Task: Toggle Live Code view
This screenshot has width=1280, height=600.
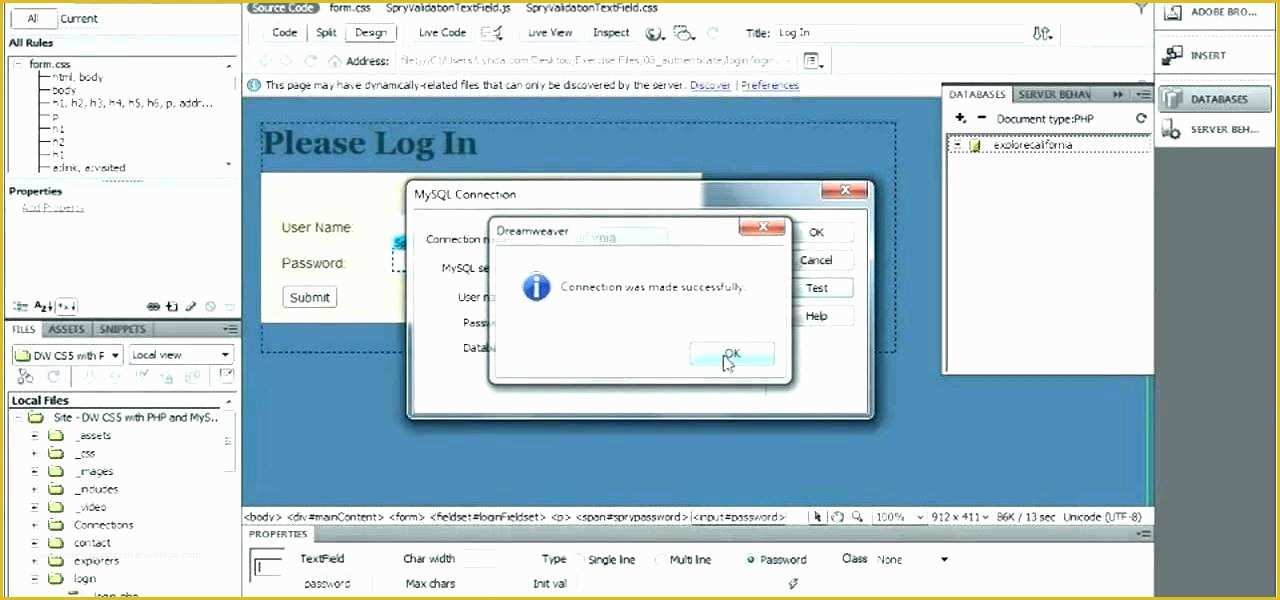Action: (x=442, y=32)
